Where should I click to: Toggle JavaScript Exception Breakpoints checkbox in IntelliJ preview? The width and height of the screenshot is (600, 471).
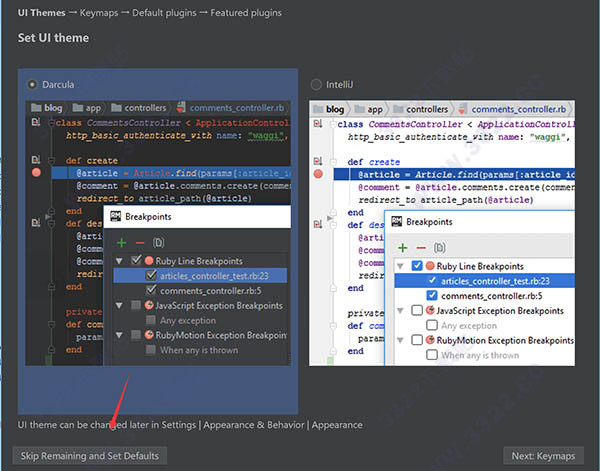click(x=417, y=310)
